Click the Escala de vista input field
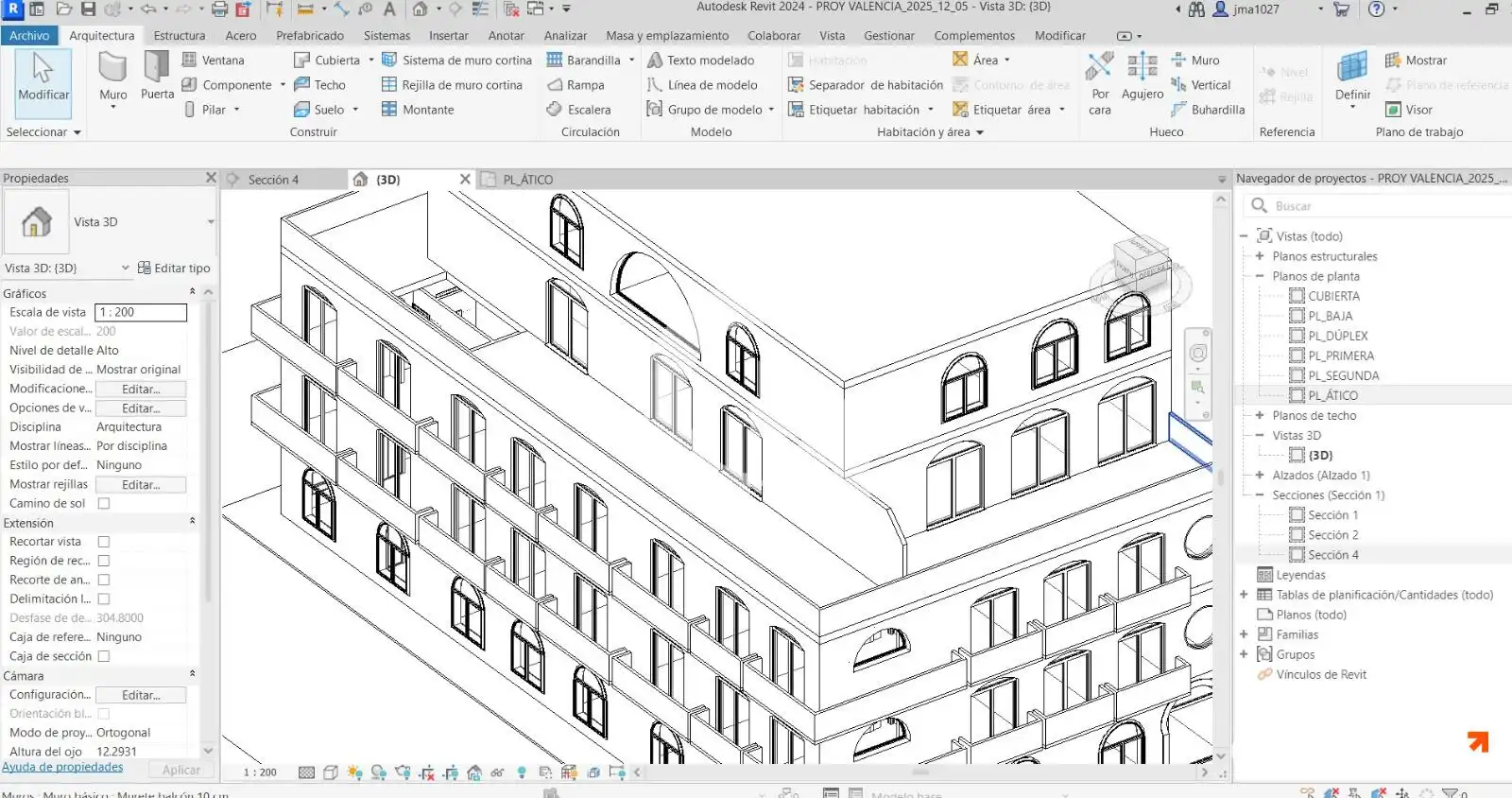Viewport: 1512px width, 798px height. pos(141,312)
